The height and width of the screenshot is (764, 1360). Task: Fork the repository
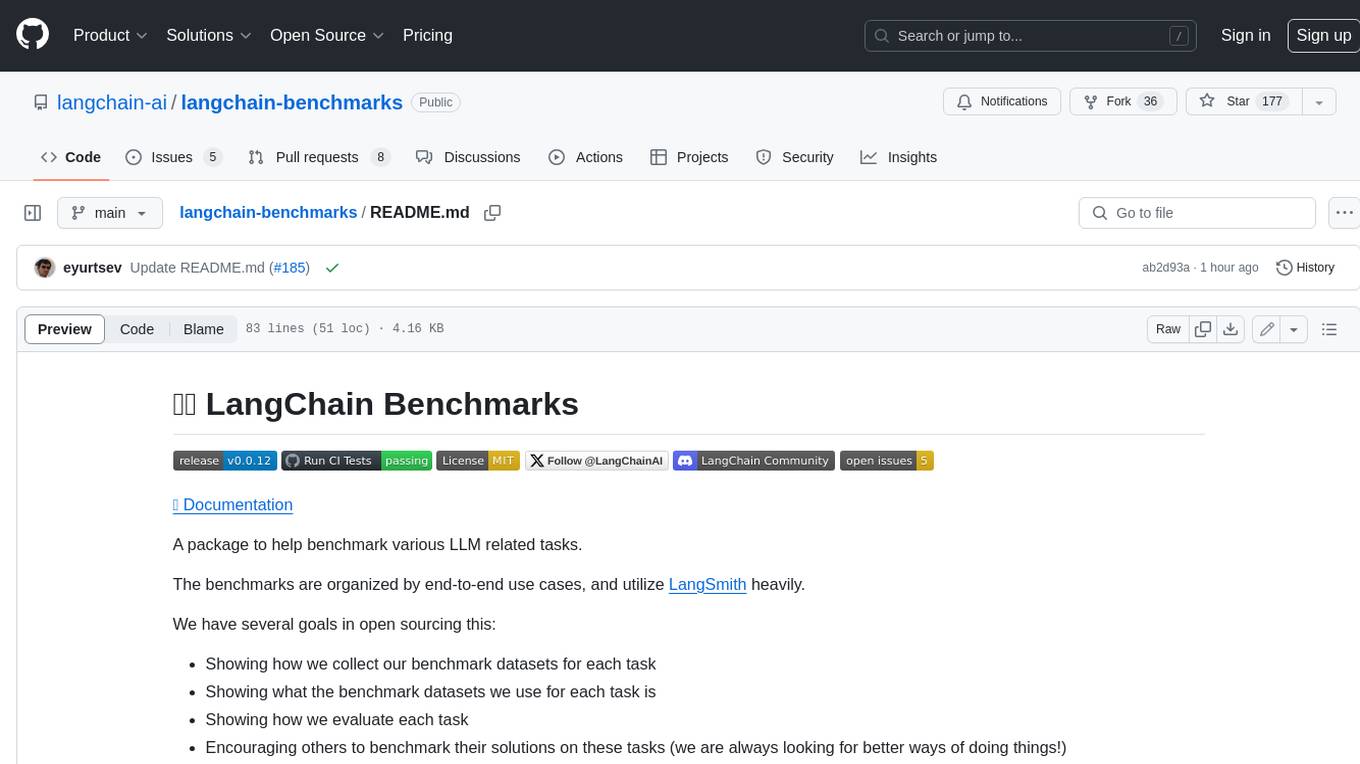pyautogui.click(x=1123, y=102)
